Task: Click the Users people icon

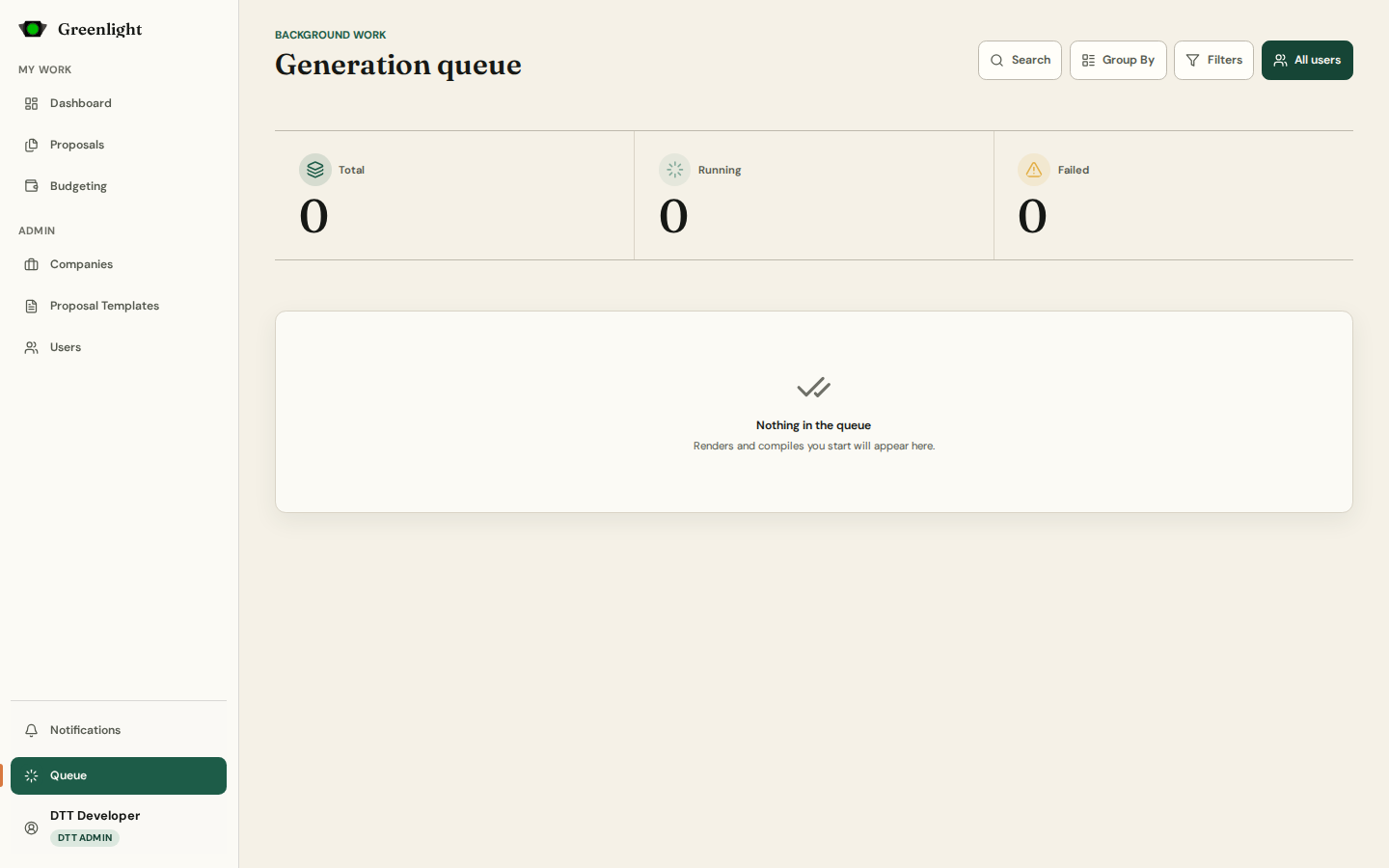Action: pos(32,347)
